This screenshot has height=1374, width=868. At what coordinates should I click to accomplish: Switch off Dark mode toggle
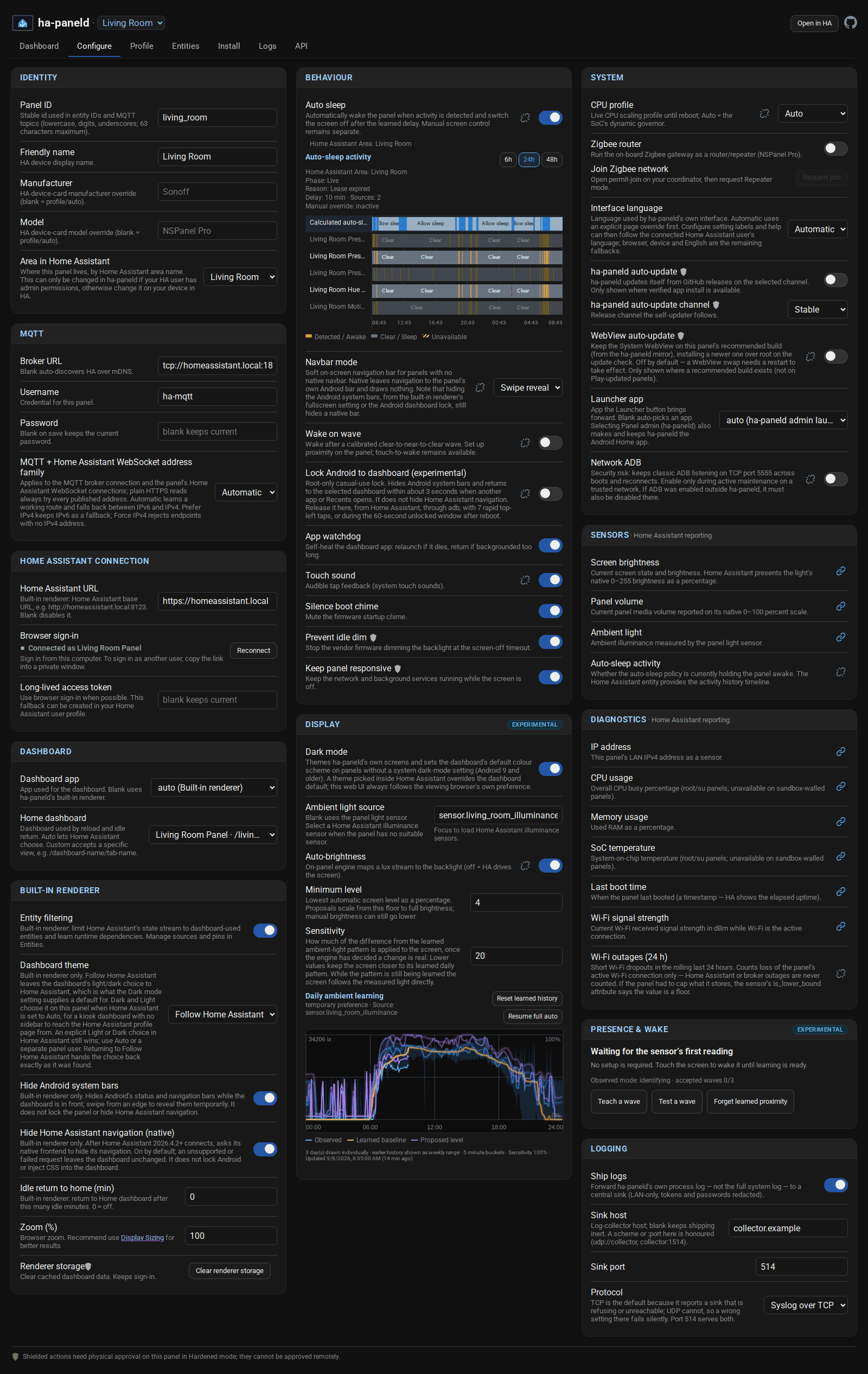point(550,769)
